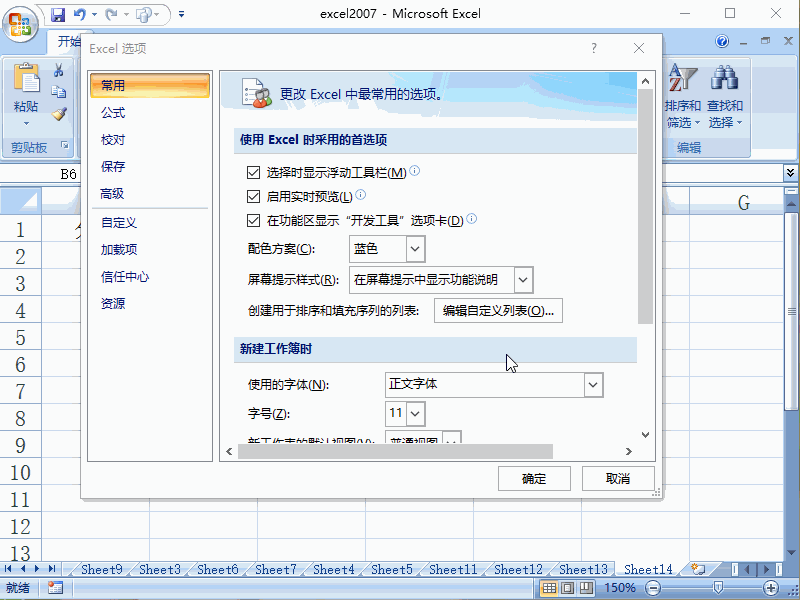
Task: Switch to Sheet13 tab
Action: [583, 569]
